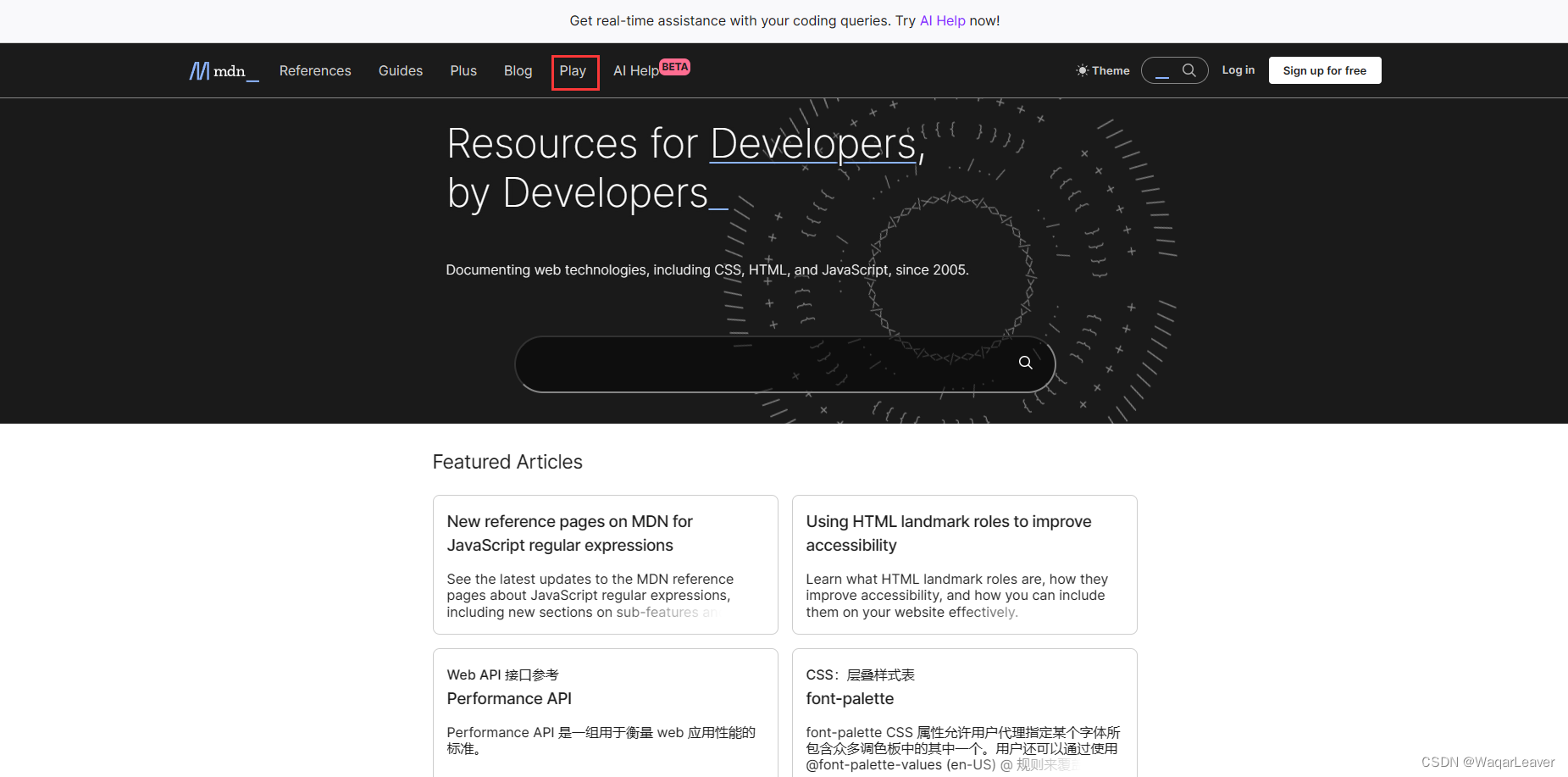Follow the underlined Developers link in headline
This screenshot has height=777, width=1568.
pos(813,143)
